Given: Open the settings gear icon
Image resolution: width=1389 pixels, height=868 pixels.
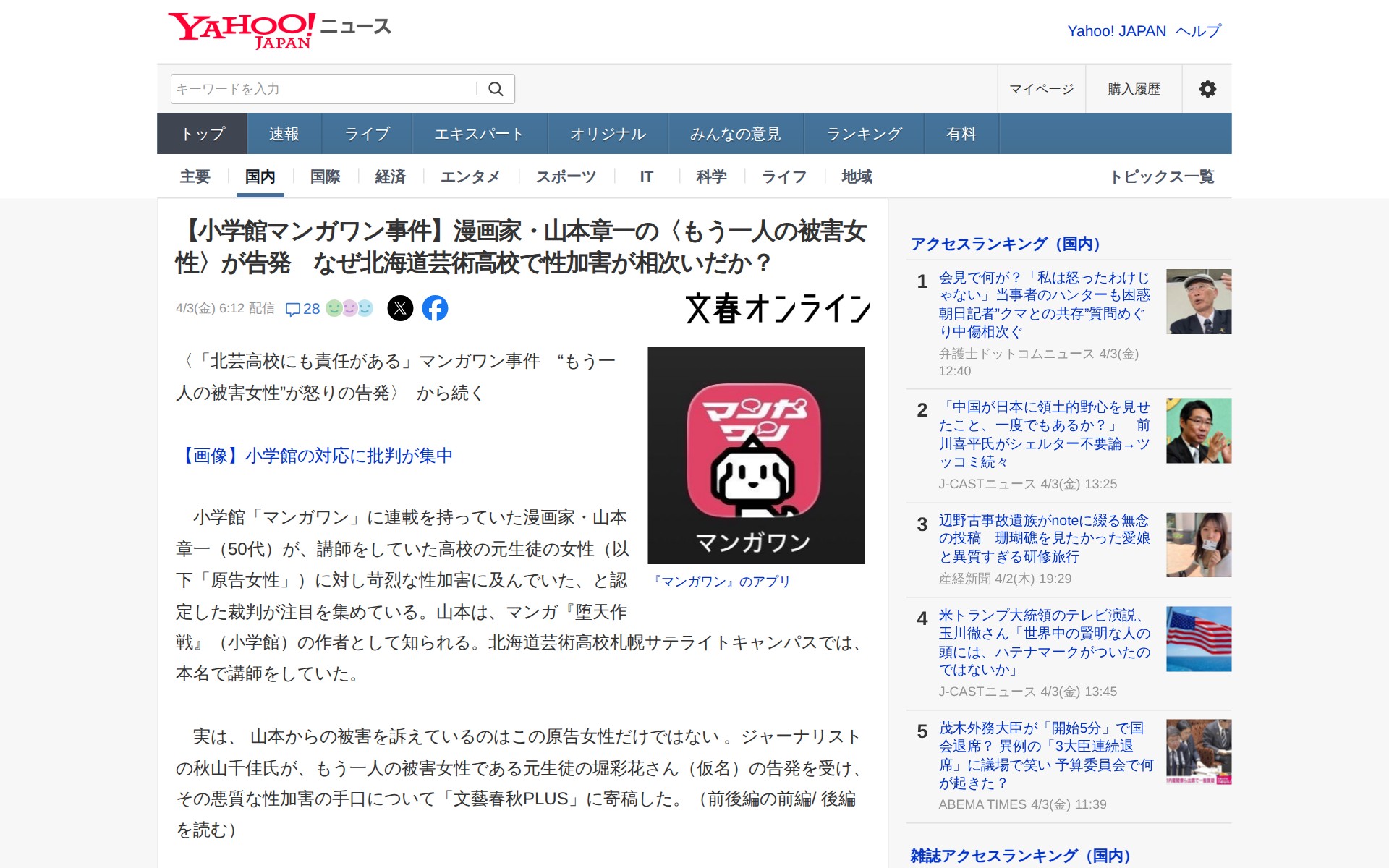Looking at the screenshot, I should [1207, 88].
